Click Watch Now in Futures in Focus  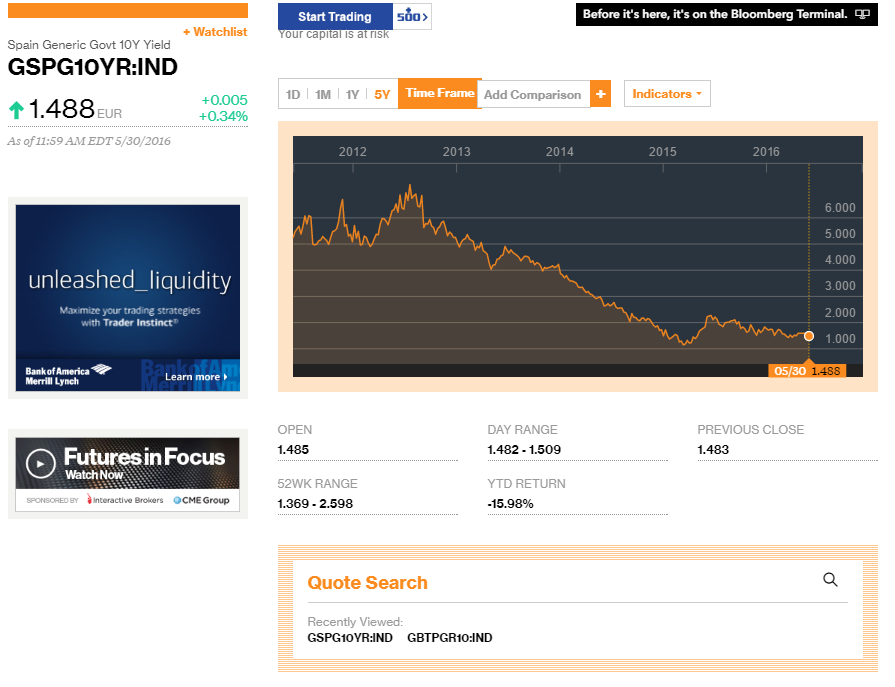coord(94,475)
